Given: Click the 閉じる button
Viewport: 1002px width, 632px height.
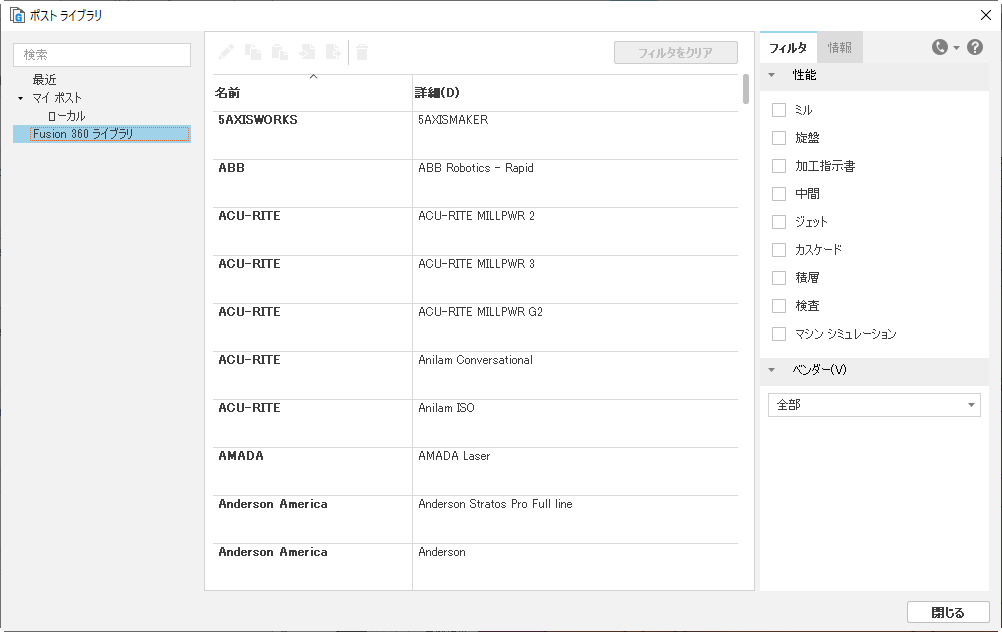Looking at the screenshot, I should 948,612.
